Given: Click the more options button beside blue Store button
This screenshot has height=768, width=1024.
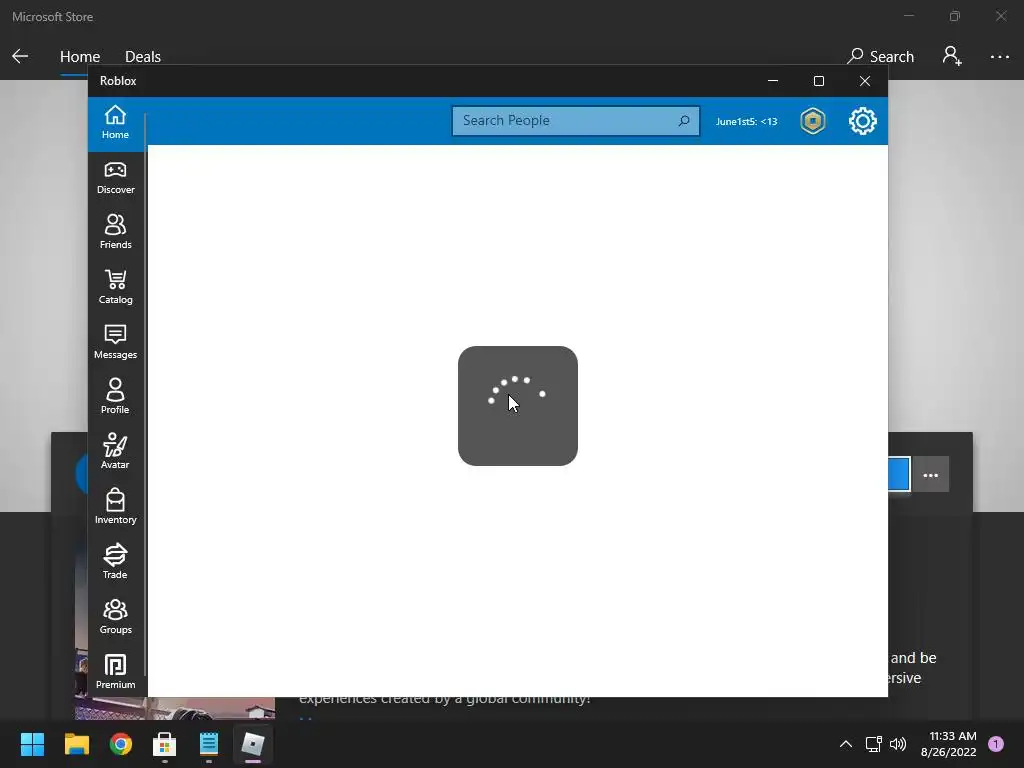Looking at the screenshot, I should pos(931,475).
